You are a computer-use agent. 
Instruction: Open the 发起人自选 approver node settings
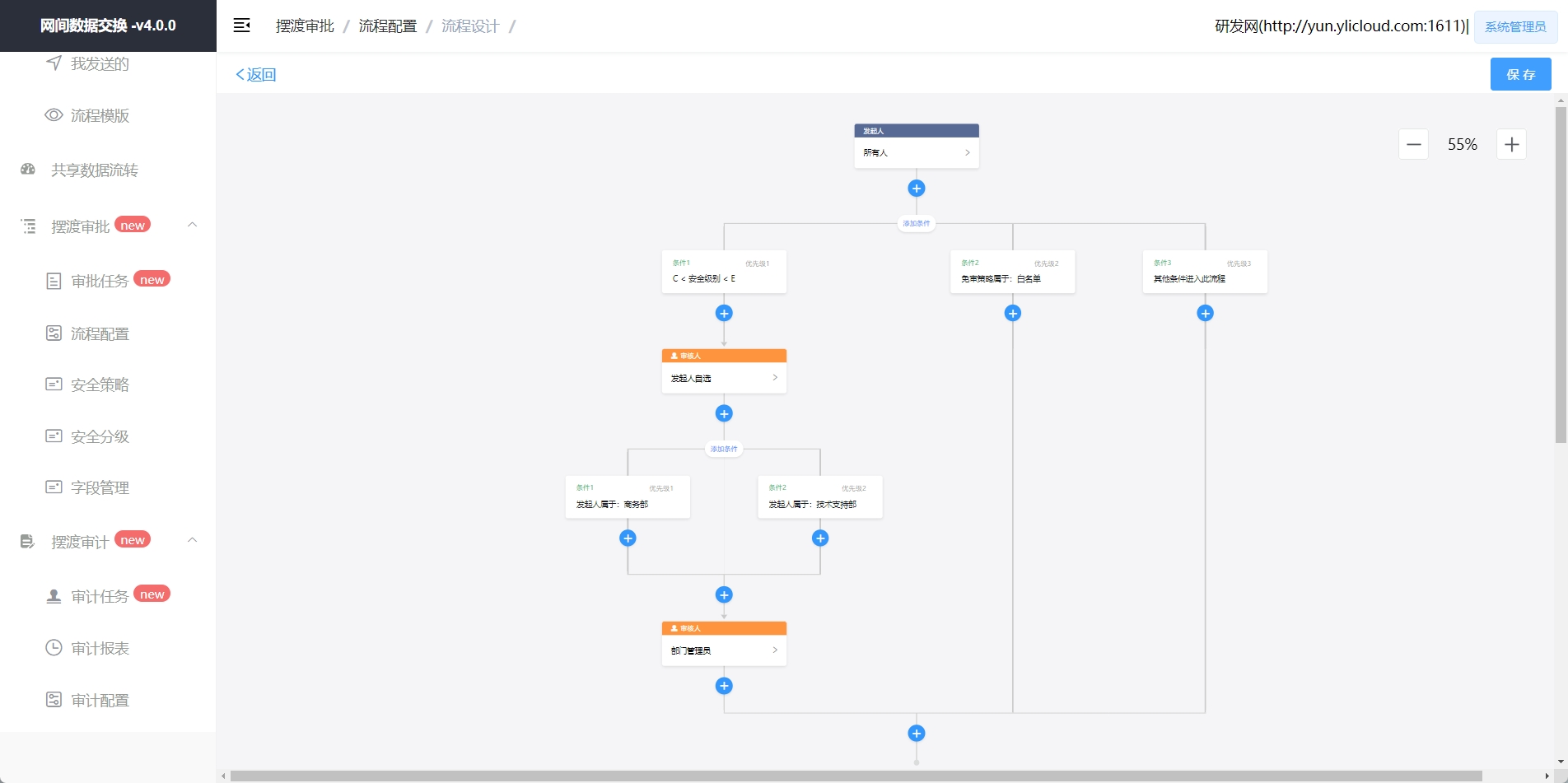coord(724,378)
